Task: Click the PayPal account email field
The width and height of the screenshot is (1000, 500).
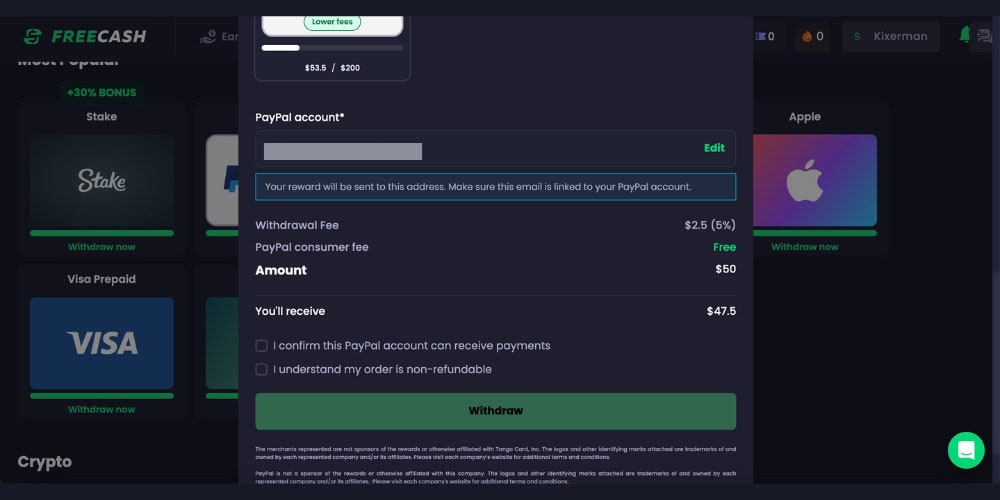Action: (470, 150)
